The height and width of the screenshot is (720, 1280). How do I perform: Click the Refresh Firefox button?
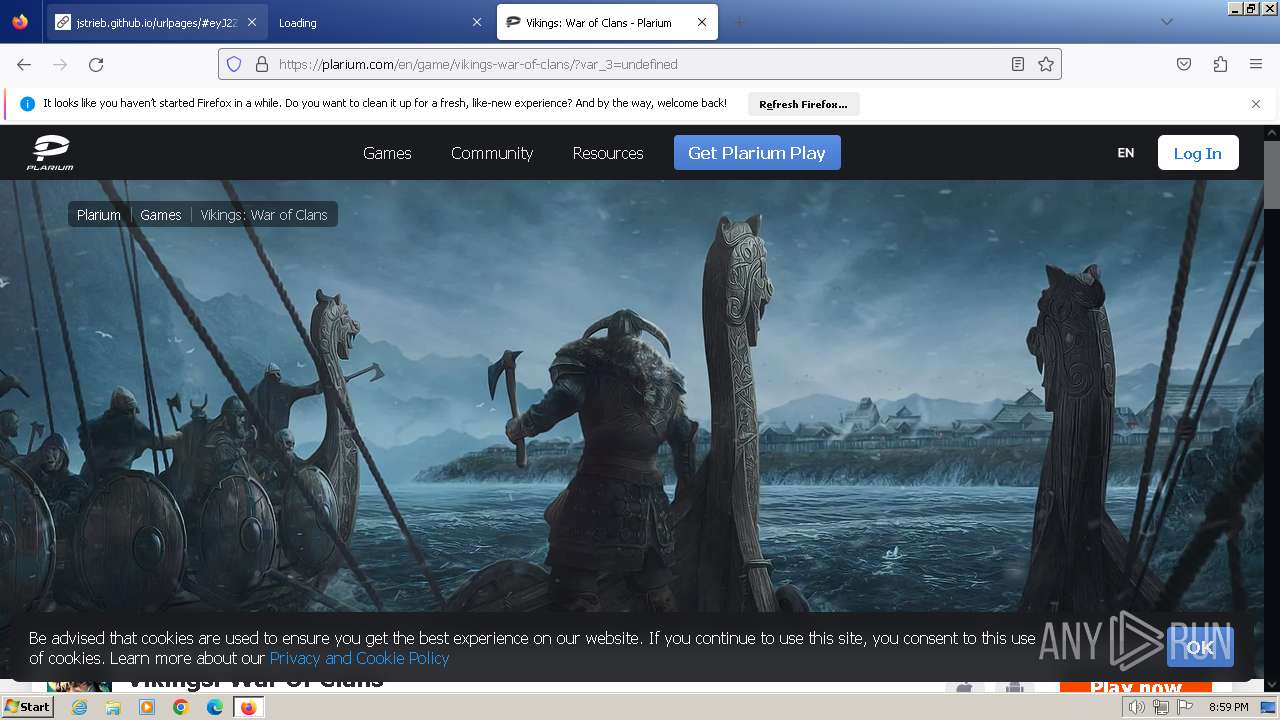point(803,104)
